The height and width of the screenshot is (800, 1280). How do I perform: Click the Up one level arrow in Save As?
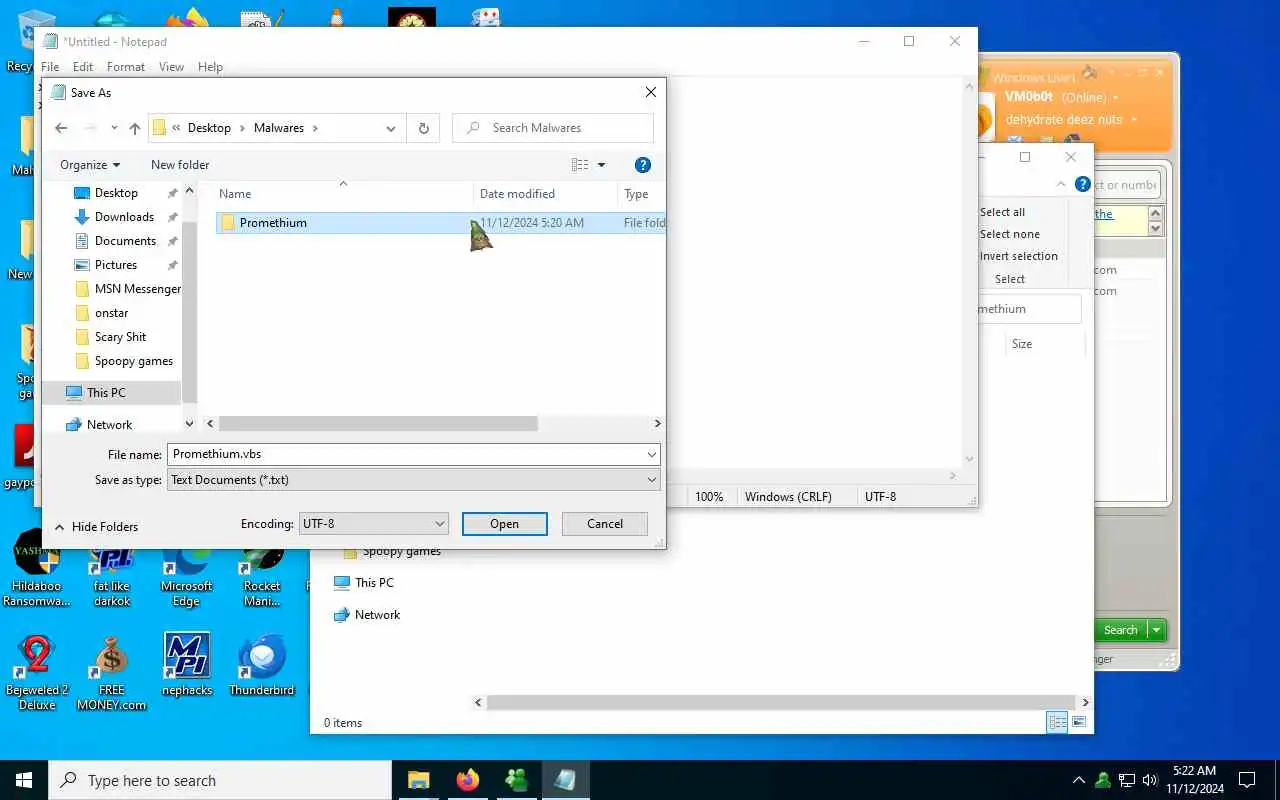pyautogui.click(x=135, y=128)
